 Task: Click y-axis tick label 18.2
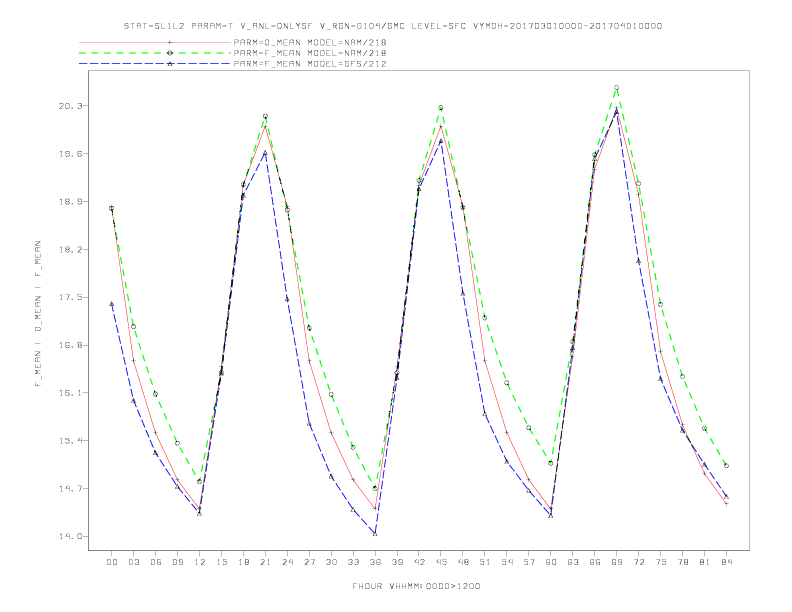click(x=70, y=249)
